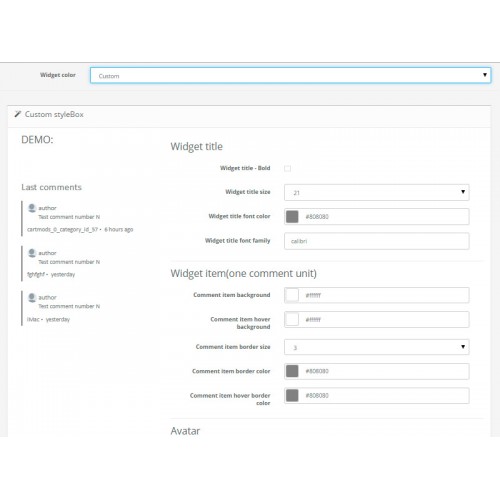Click the Widget title font family field

click(x=377, y=241)
